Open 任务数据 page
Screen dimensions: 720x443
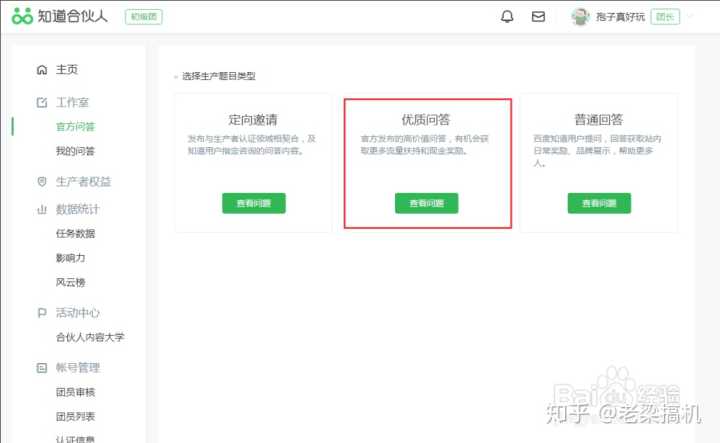click(x=75, y=234)
